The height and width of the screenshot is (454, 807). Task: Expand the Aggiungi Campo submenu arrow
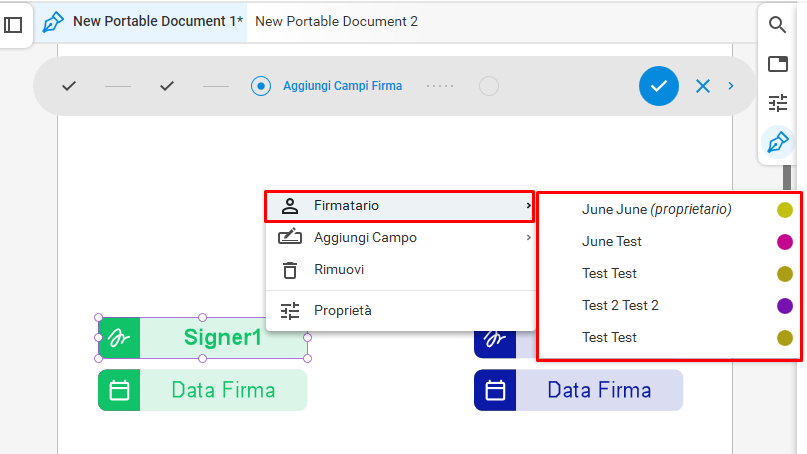click(528, 237)
